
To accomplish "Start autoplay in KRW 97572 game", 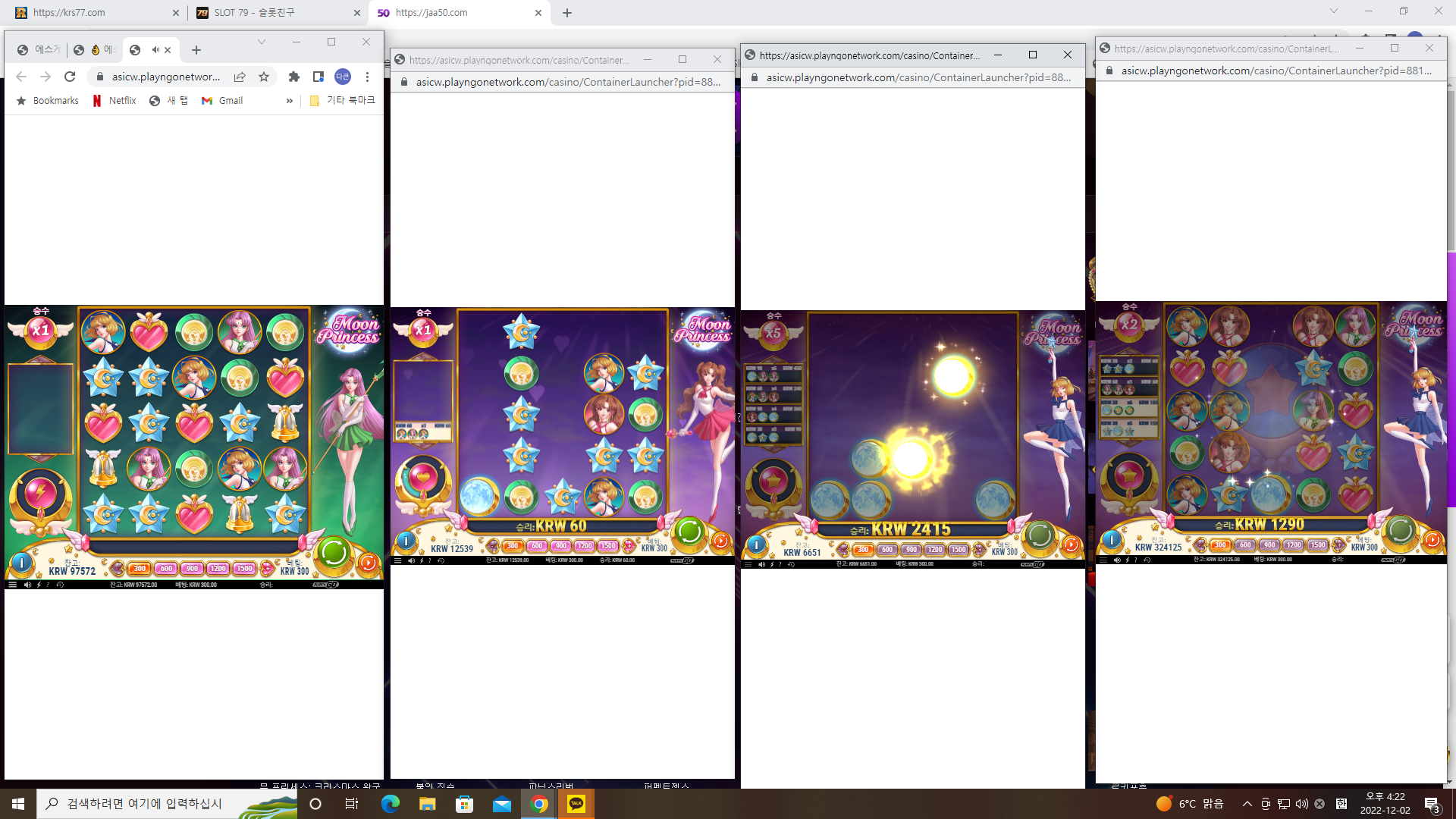I will click(368, 563).
